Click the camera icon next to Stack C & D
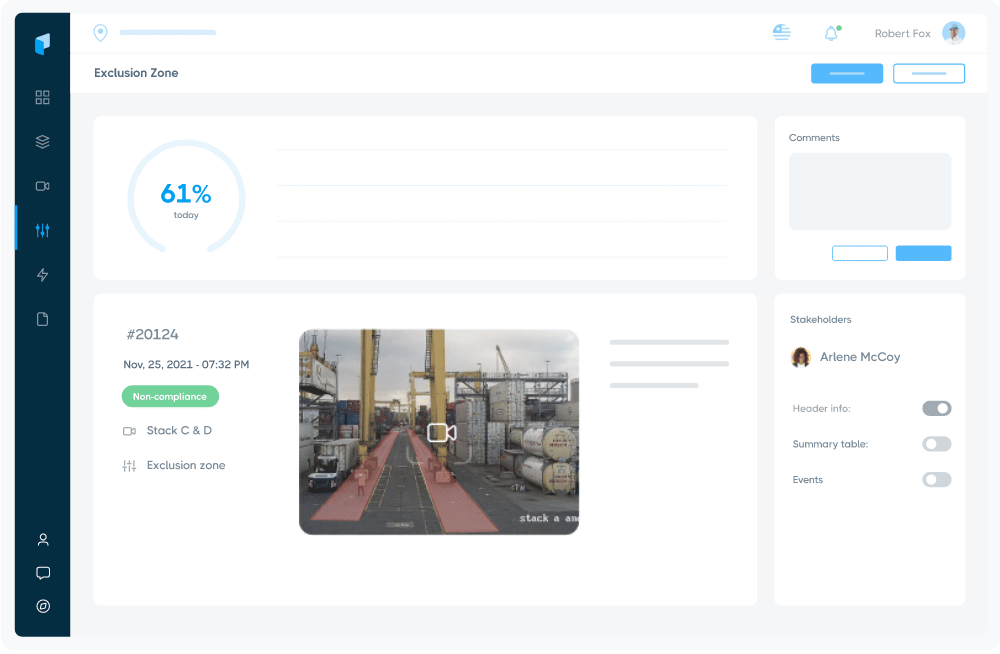Image resolution: width=1000 pixels, height=654 pixels. click(x=131, y=430)
